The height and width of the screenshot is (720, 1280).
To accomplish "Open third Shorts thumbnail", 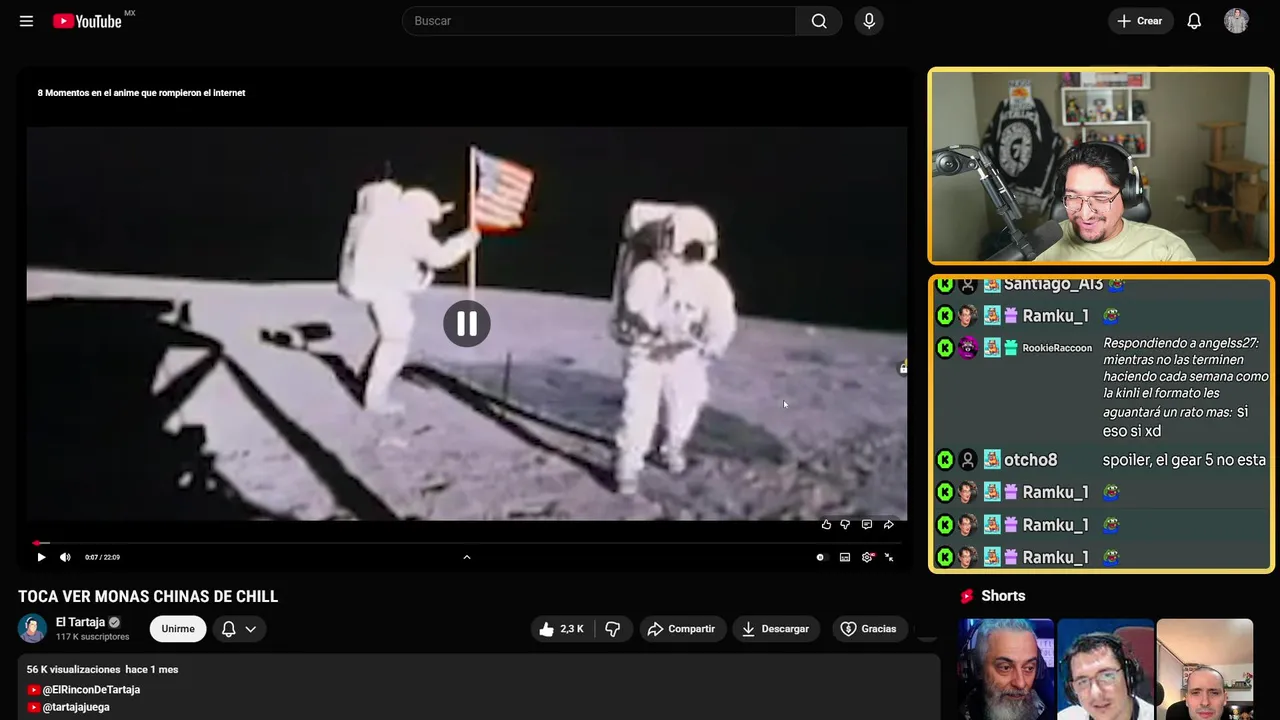I will pyautogui.click(x=1204, y=669).
